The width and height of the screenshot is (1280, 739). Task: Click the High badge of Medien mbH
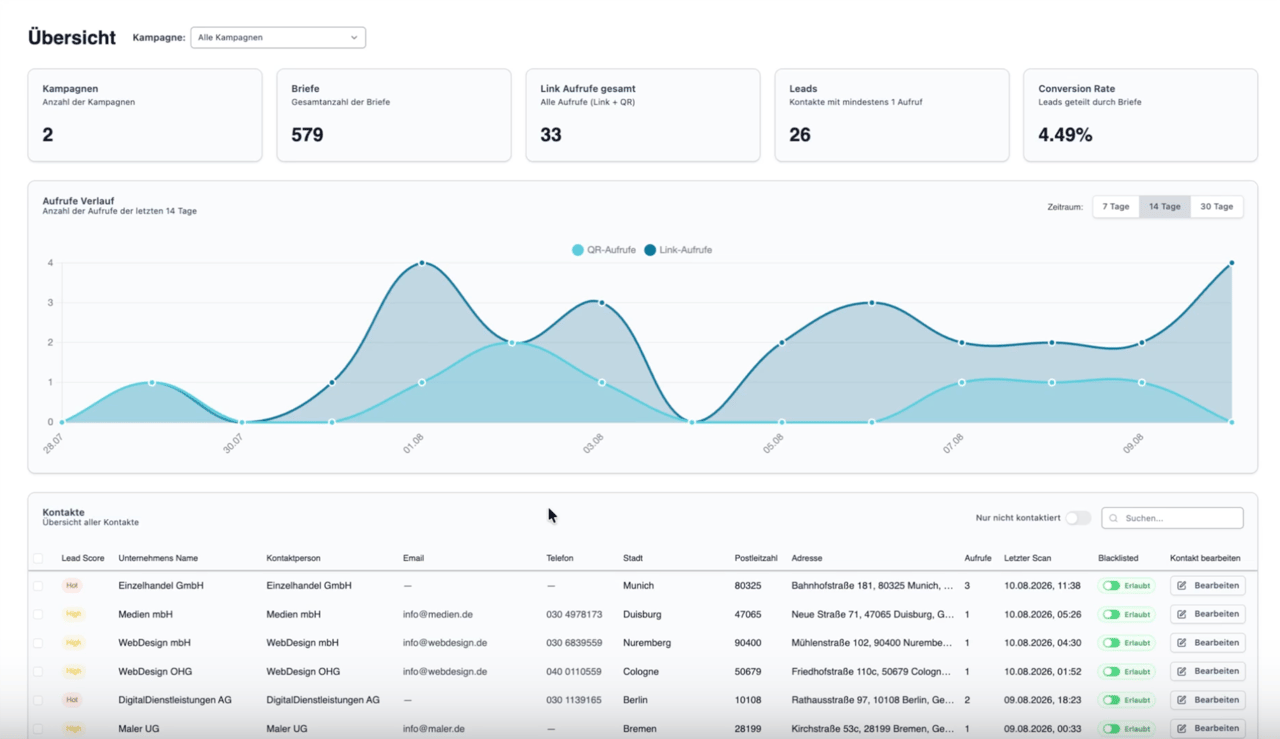(73, 614)
